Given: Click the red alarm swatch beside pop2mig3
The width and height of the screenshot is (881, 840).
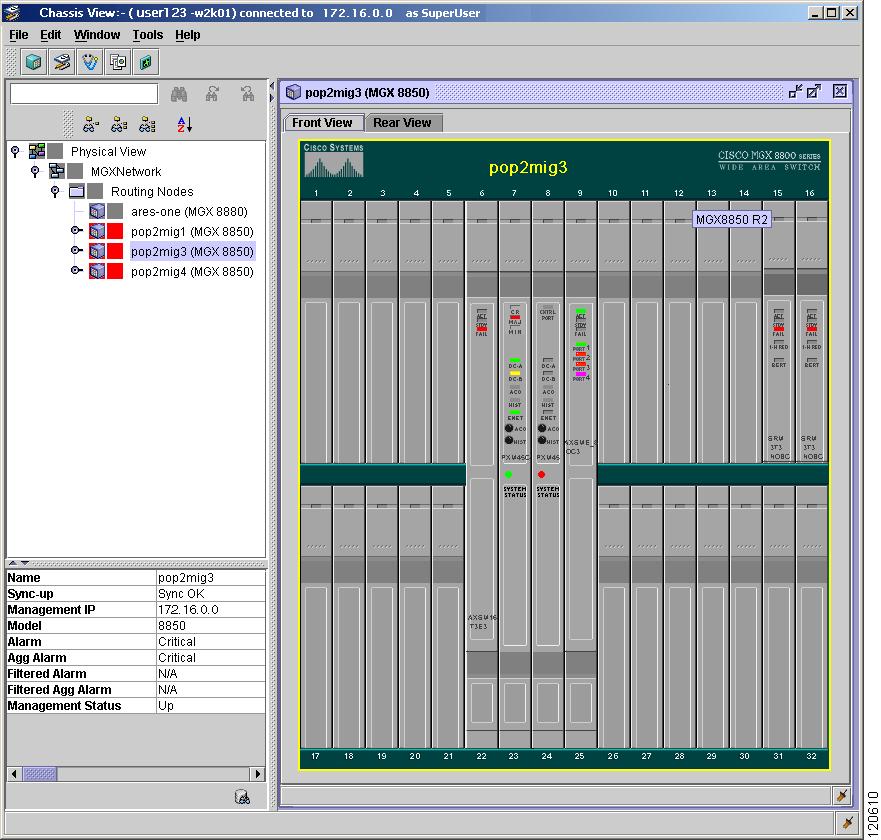Looking at the screenshot, I should tap(115, 252).
